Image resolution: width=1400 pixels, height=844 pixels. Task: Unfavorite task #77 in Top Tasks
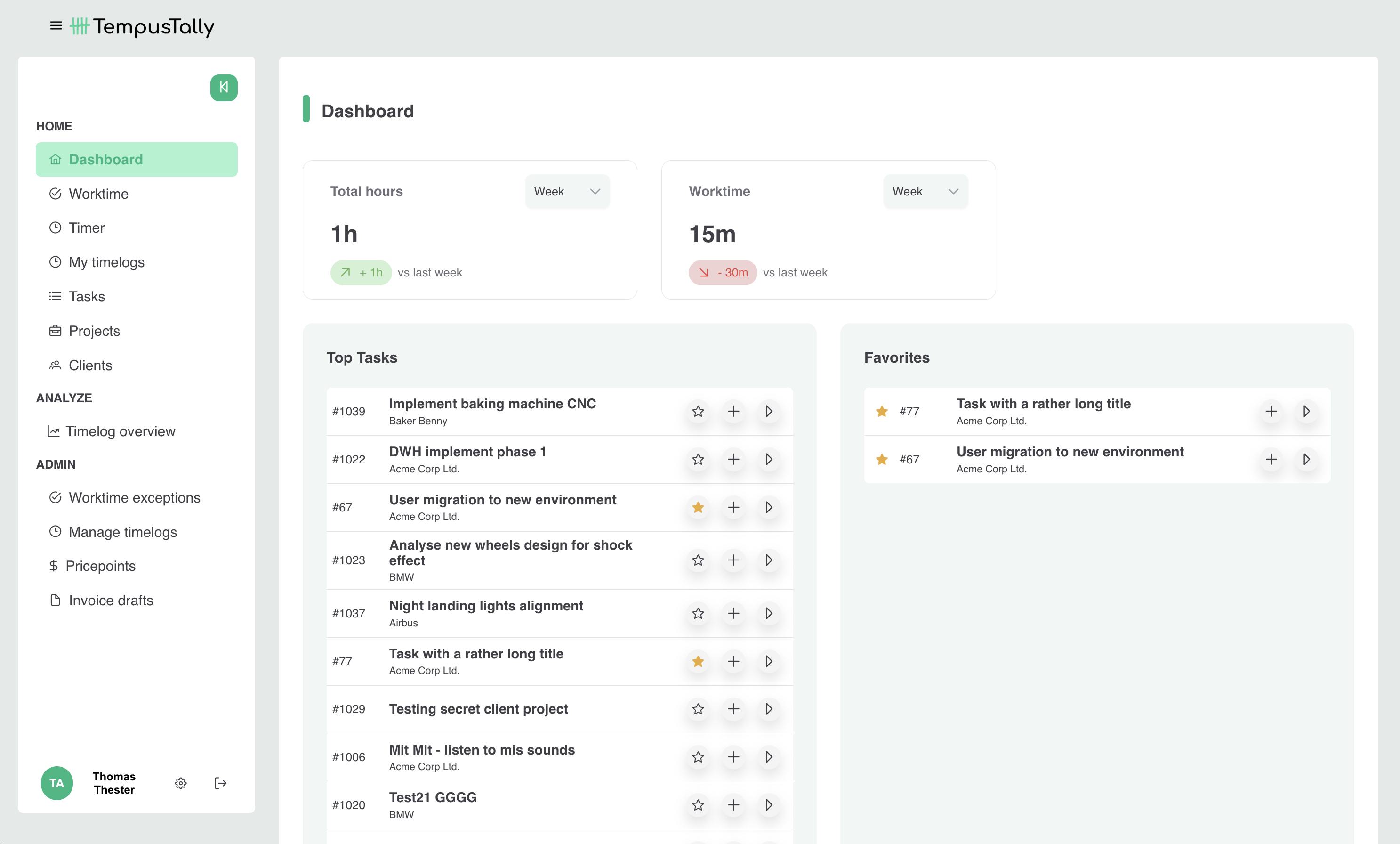(x=698, y=662)
